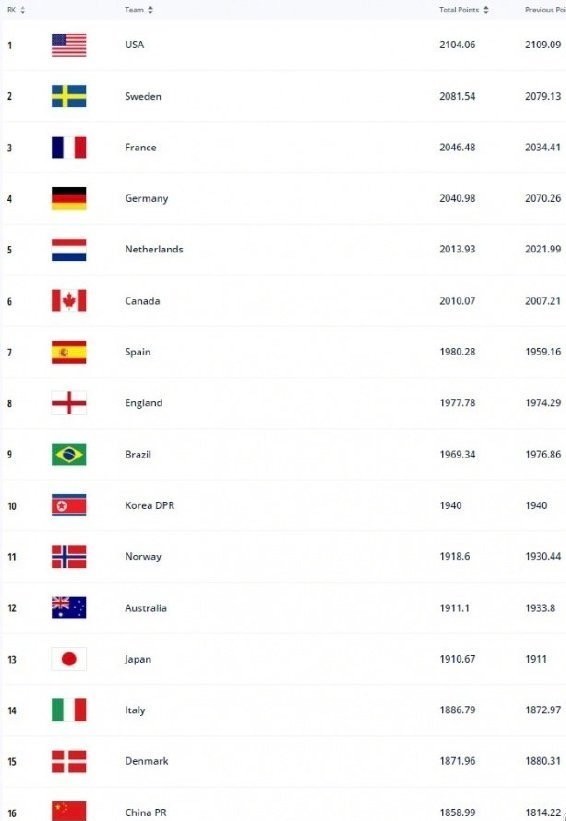Open the Germany team link
Screen dimensions: 566x821
point(147,199)
